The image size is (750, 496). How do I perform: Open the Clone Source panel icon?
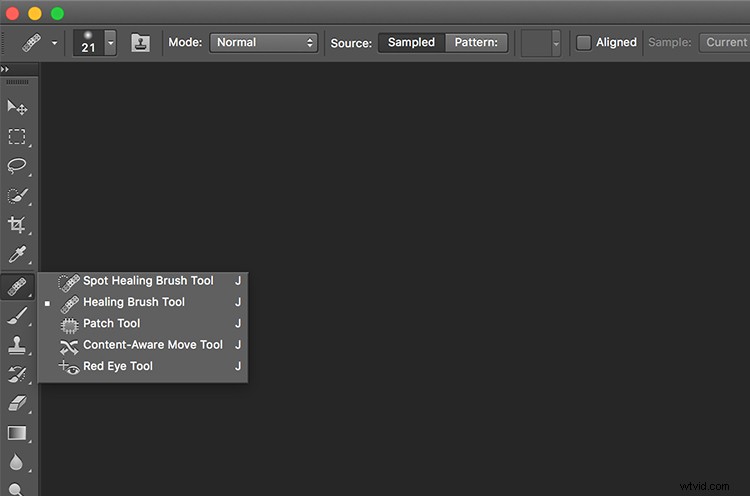pos(141,43)
